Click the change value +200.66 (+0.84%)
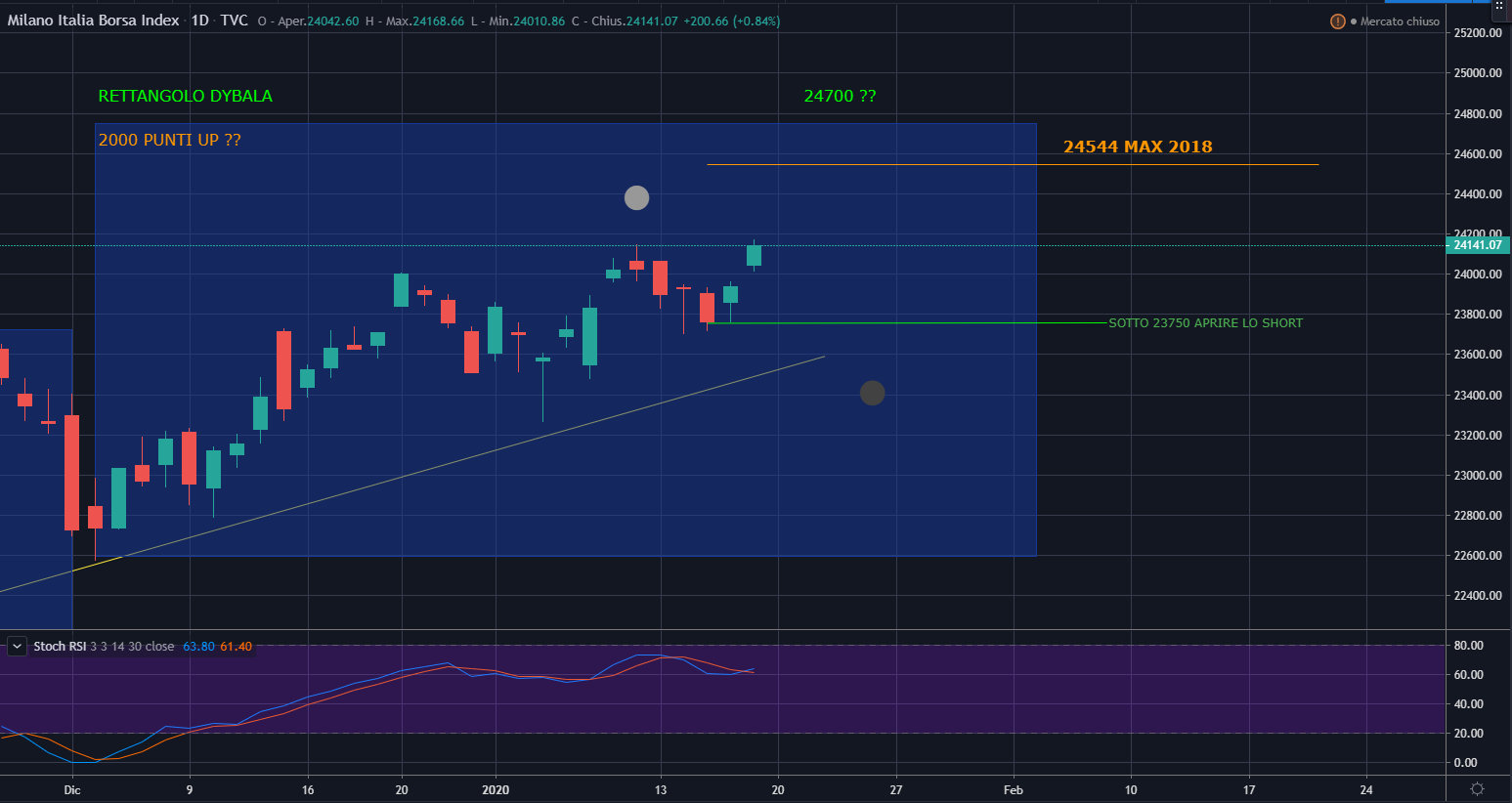Image resolution: width=1512 pixels, height=803 pixels. click(733, 21)
